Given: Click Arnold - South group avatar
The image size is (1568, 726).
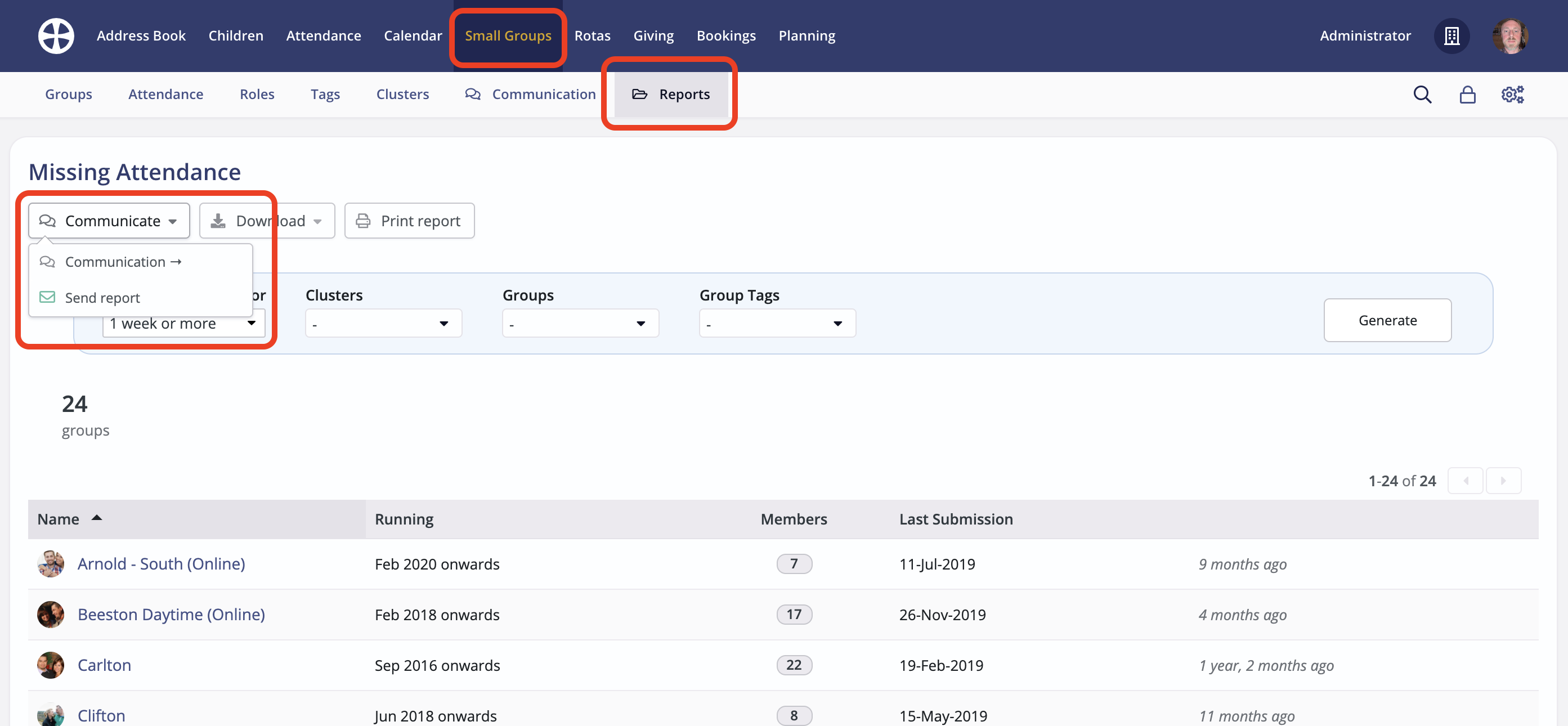Looking at the screenshot, I should [x=51, y=563].
